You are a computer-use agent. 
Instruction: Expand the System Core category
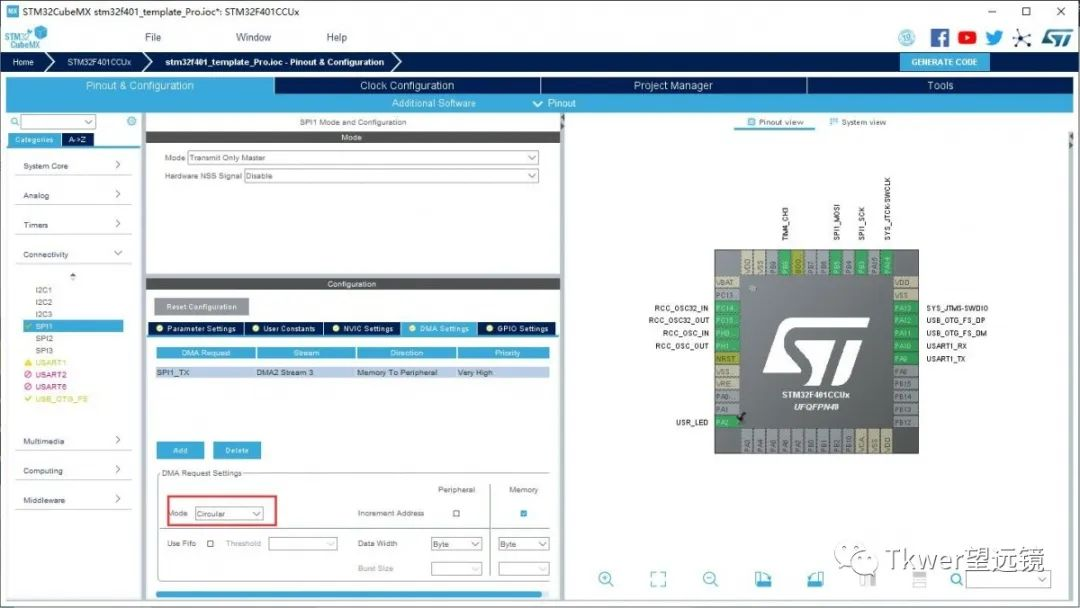tap(72, 166)
